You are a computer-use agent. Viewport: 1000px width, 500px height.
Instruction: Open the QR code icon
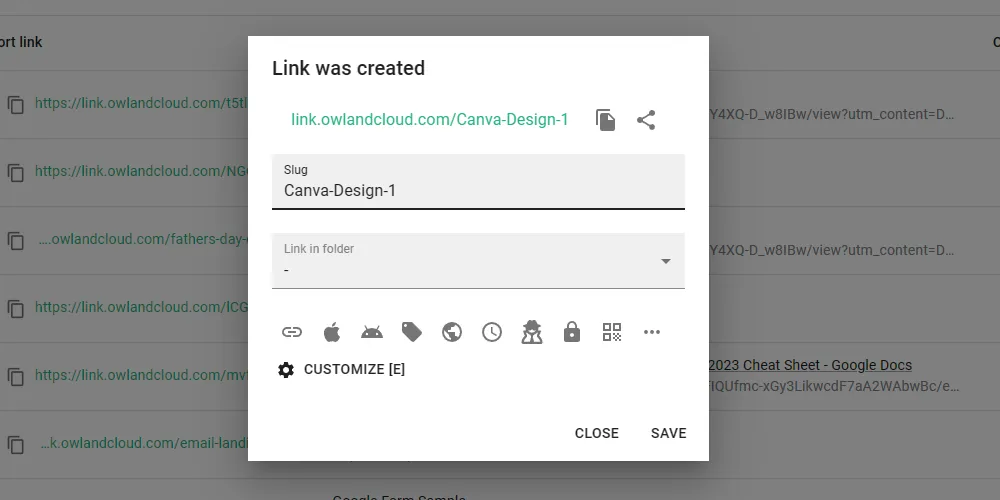click(612, 332)
